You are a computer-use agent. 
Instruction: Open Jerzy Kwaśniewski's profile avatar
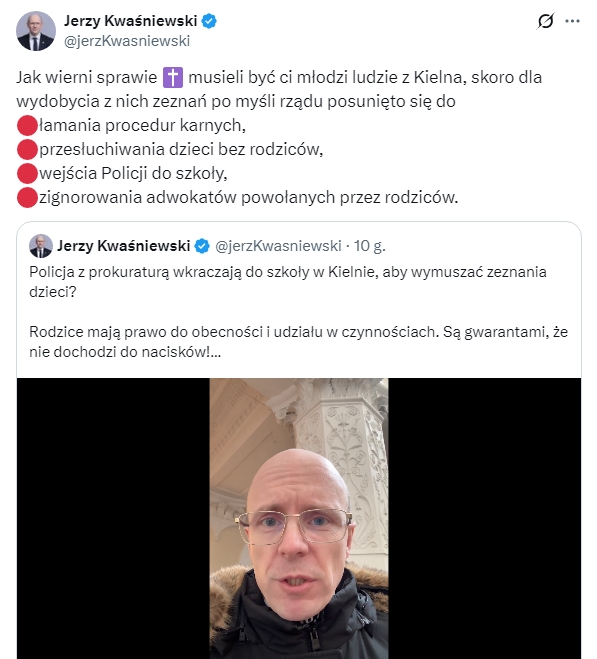tap(36, 31)
